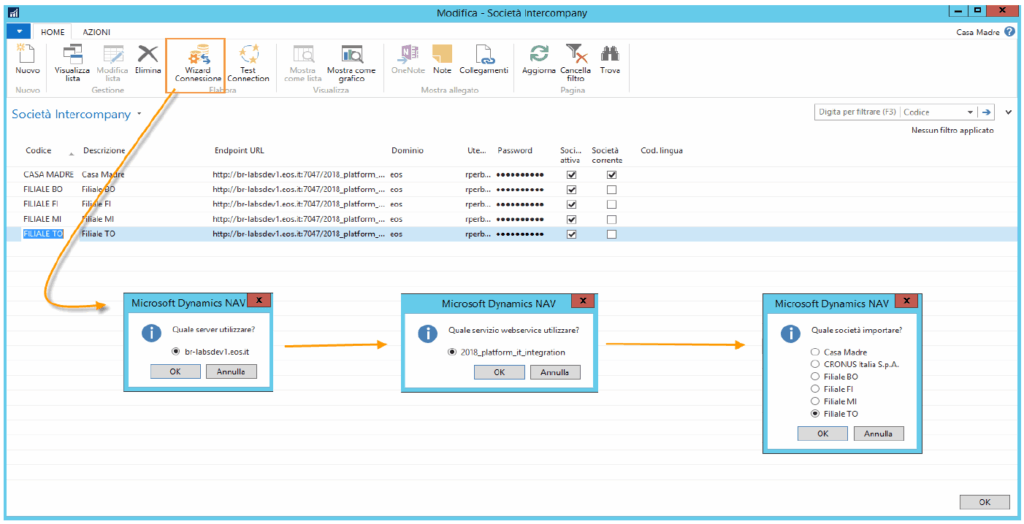The image size is (1024, 524).
Task: Choose Filiale BO radio option
Action: (x=814, y=376)
